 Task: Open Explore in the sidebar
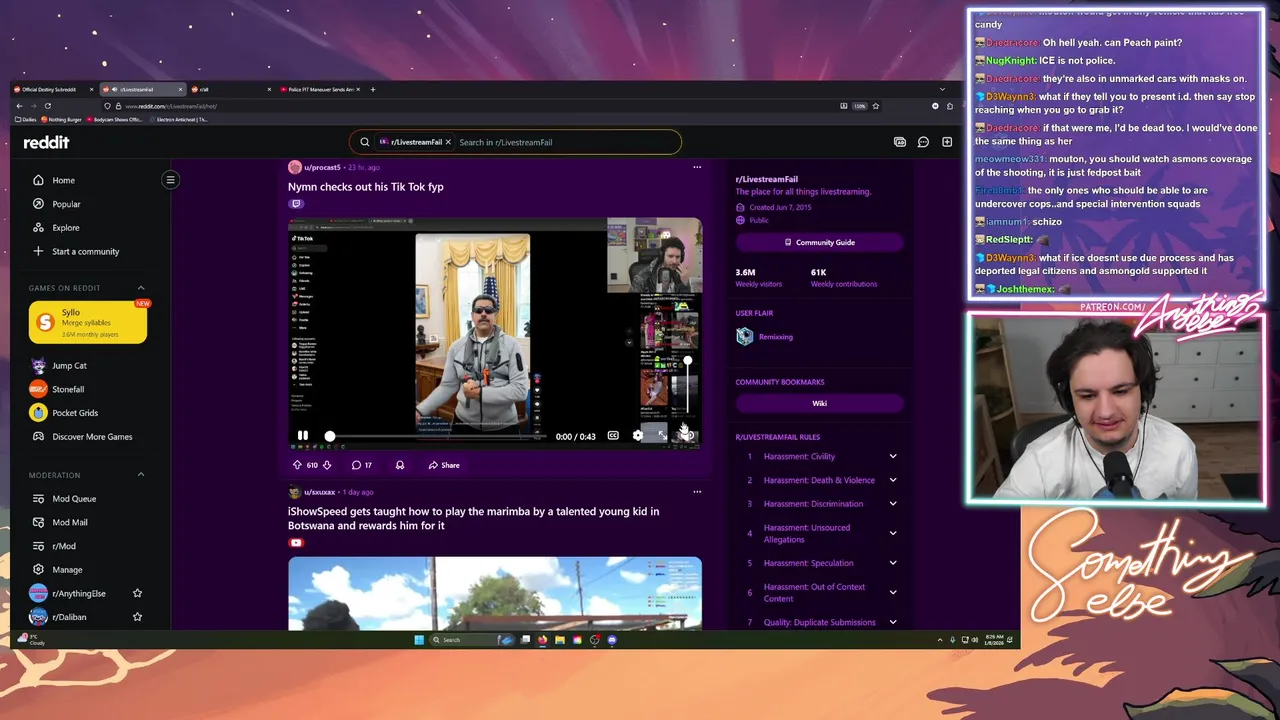click(65, 228)
